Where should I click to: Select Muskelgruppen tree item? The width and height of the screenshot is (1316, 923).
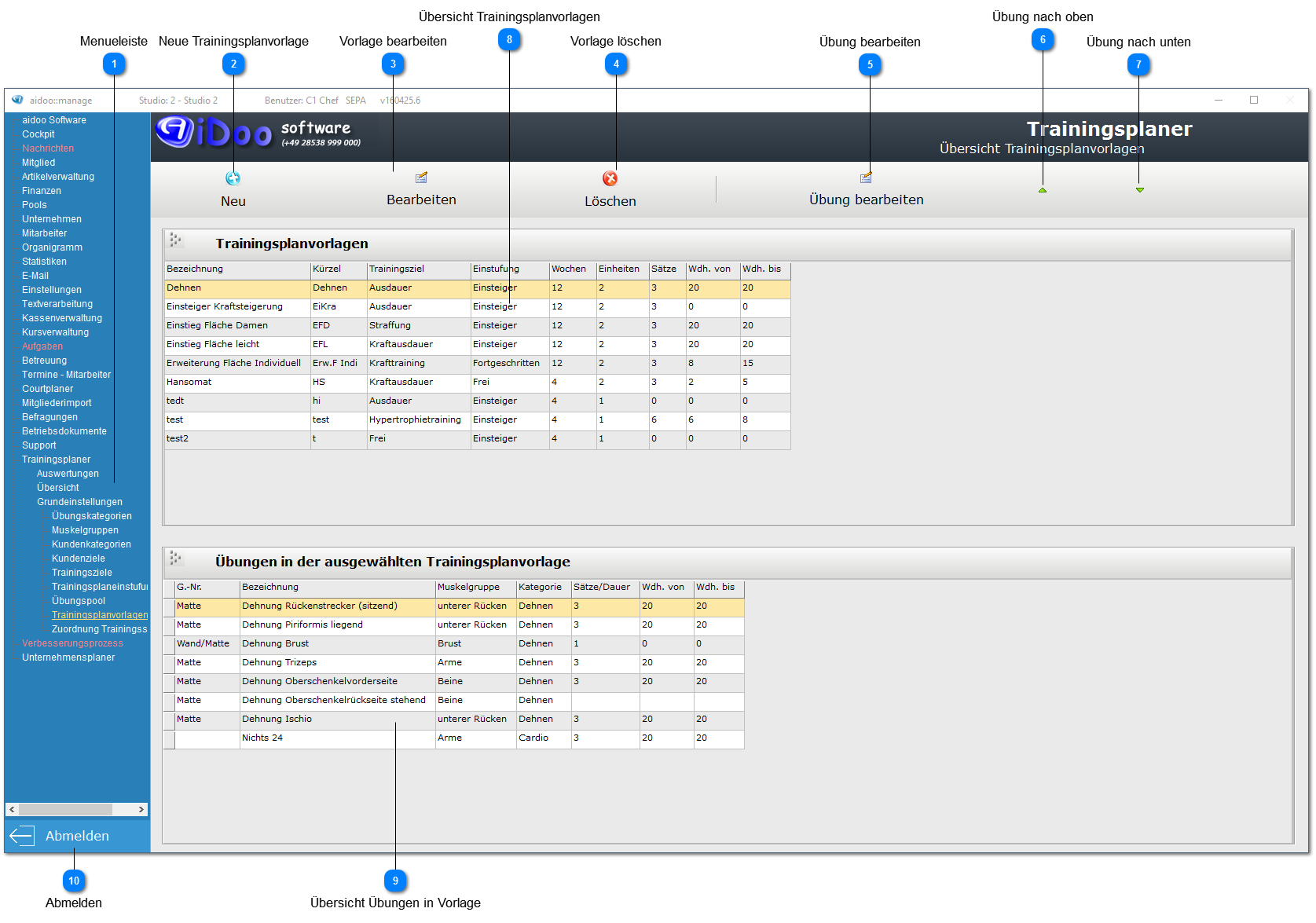pyautogui.click(x=85, y=530)
